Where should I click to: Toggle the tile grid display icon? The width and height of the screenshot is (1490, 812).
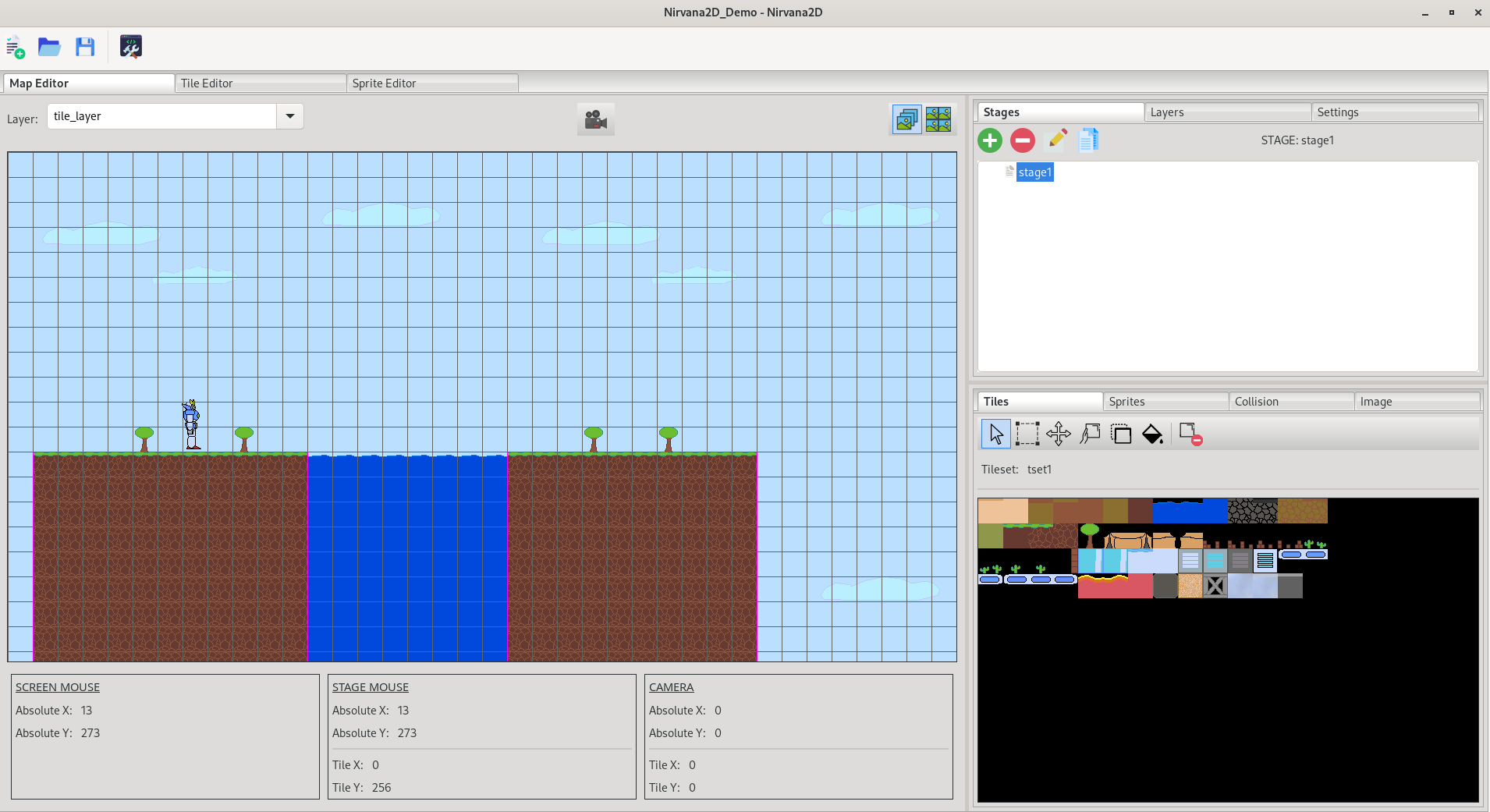(x=938, y=119)
